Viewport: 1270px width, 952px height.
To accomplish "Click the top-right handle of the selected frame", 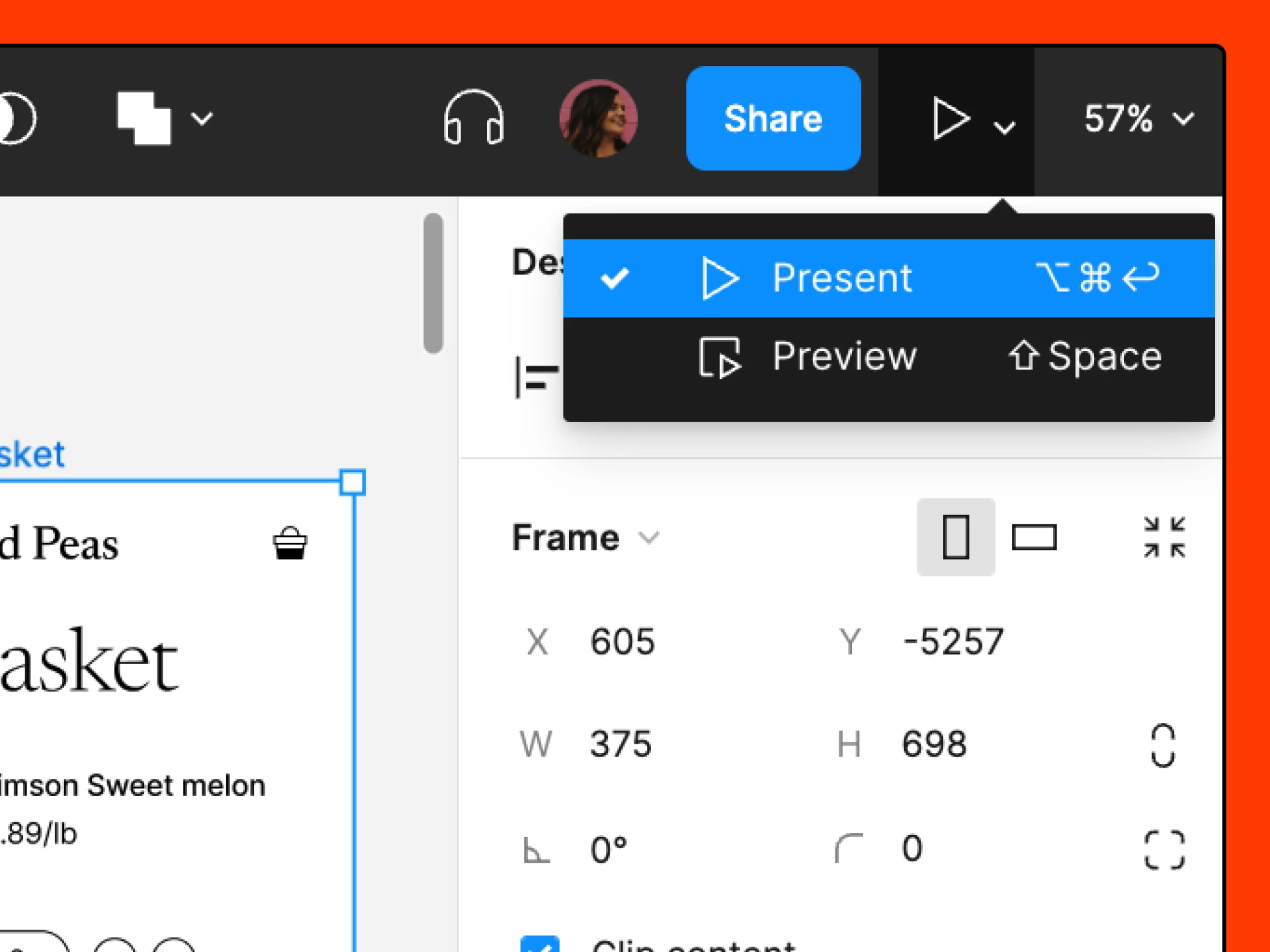I will [353, 482].
